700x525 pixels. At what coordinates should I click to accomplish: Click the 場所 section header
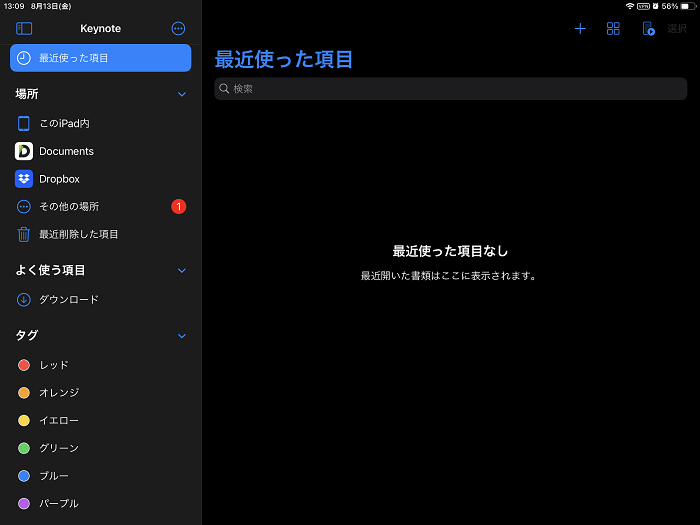point(27,94)
